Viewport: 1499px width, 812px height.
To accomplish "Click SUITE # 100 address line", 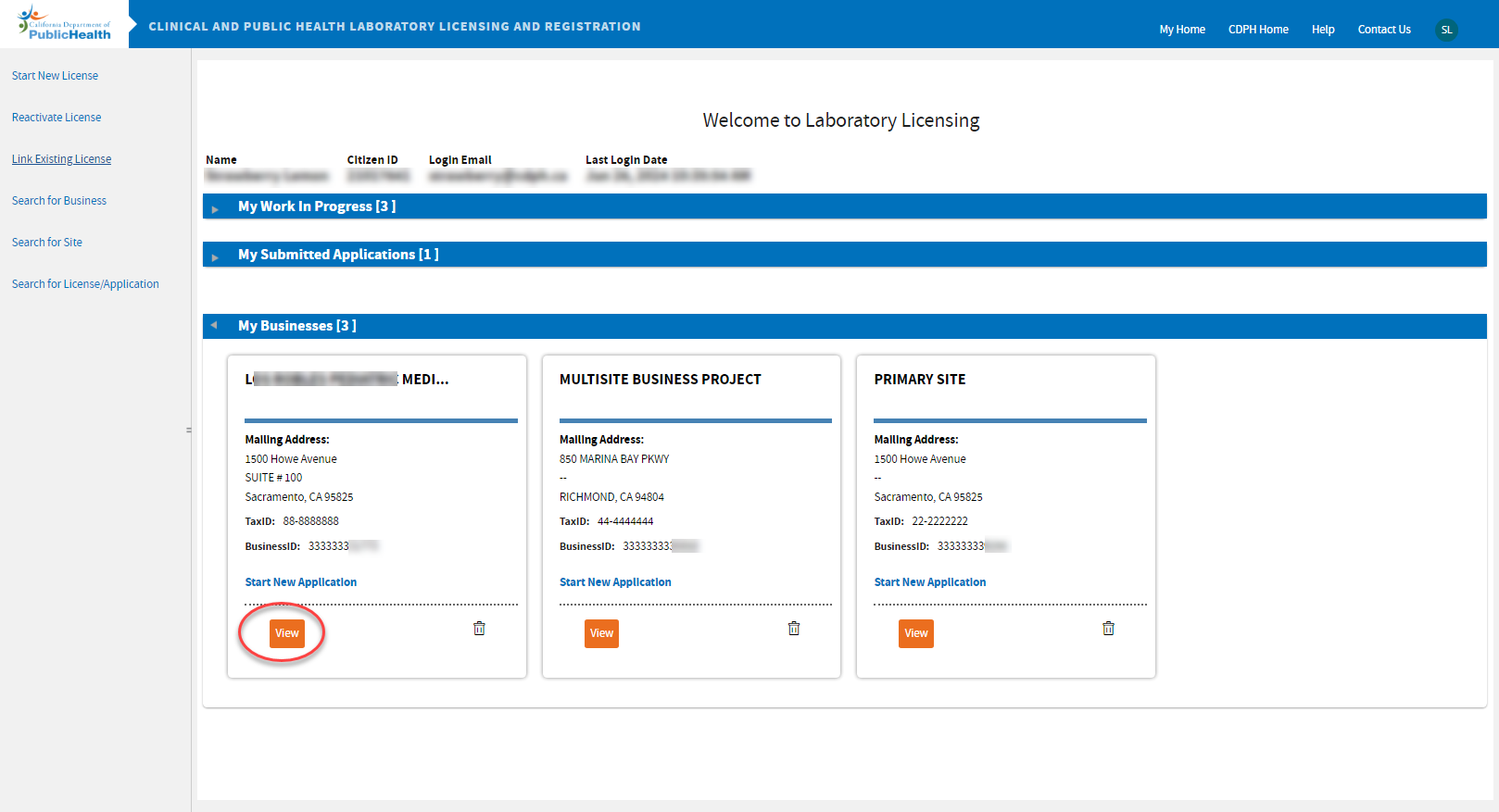I will click(273, 478).
